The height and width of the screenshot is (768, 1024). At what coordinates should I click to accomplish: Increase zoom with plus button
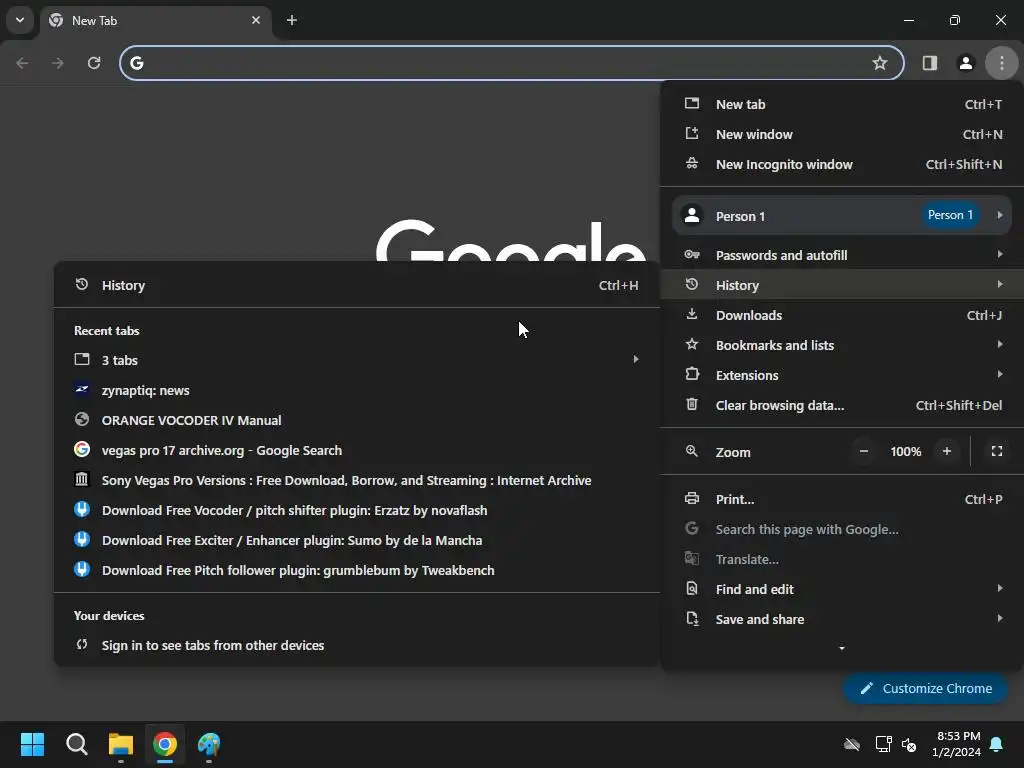click(946, 451)
